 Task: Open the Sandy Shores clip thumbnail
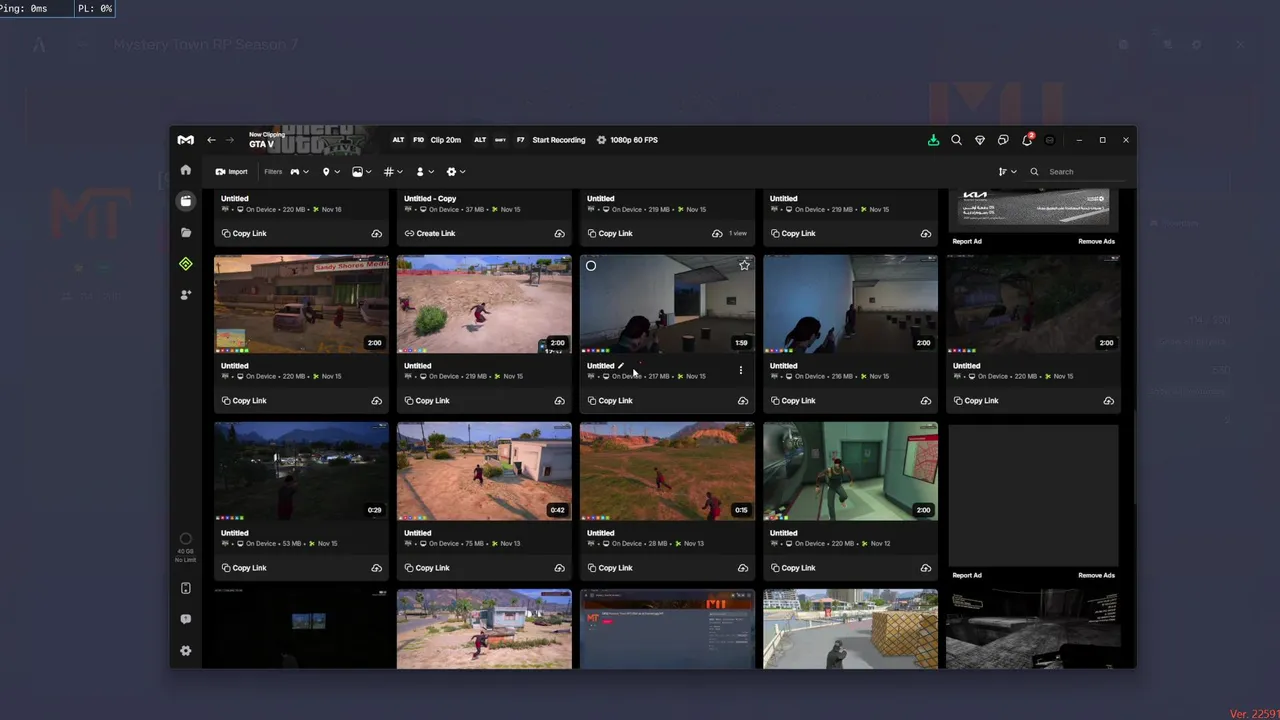coord(301,304)
